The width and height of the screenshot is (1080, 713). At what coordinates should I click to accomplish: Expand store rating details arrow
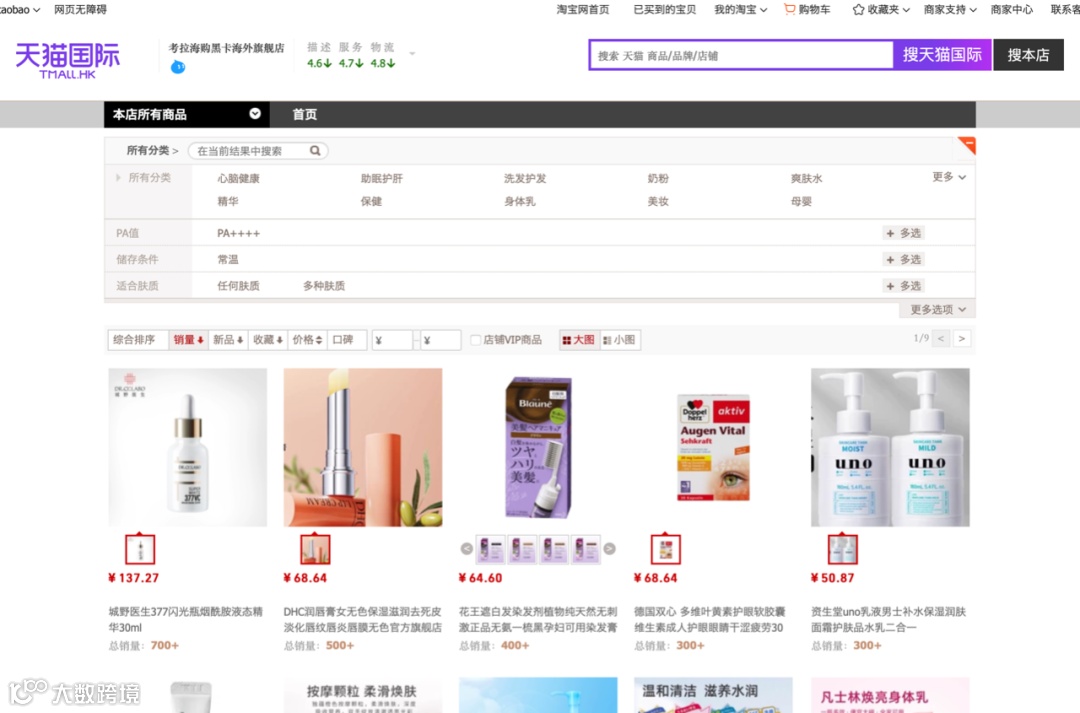pos(412,54)
